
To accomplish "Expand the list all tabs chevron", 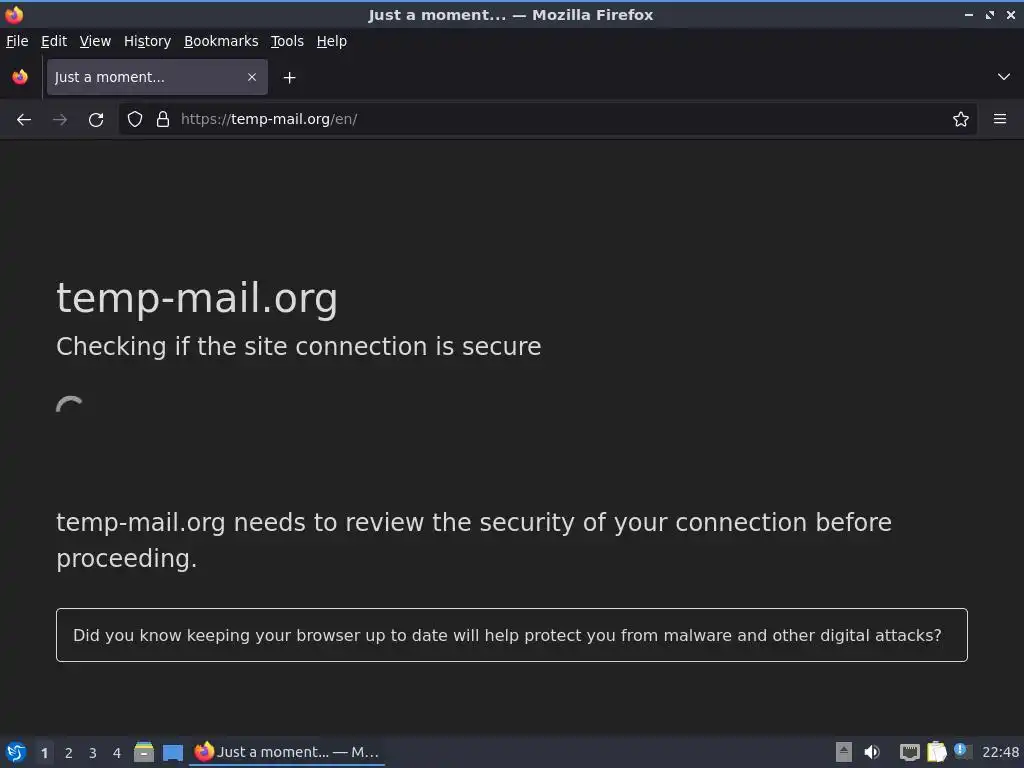I will tap(1004, 77).
